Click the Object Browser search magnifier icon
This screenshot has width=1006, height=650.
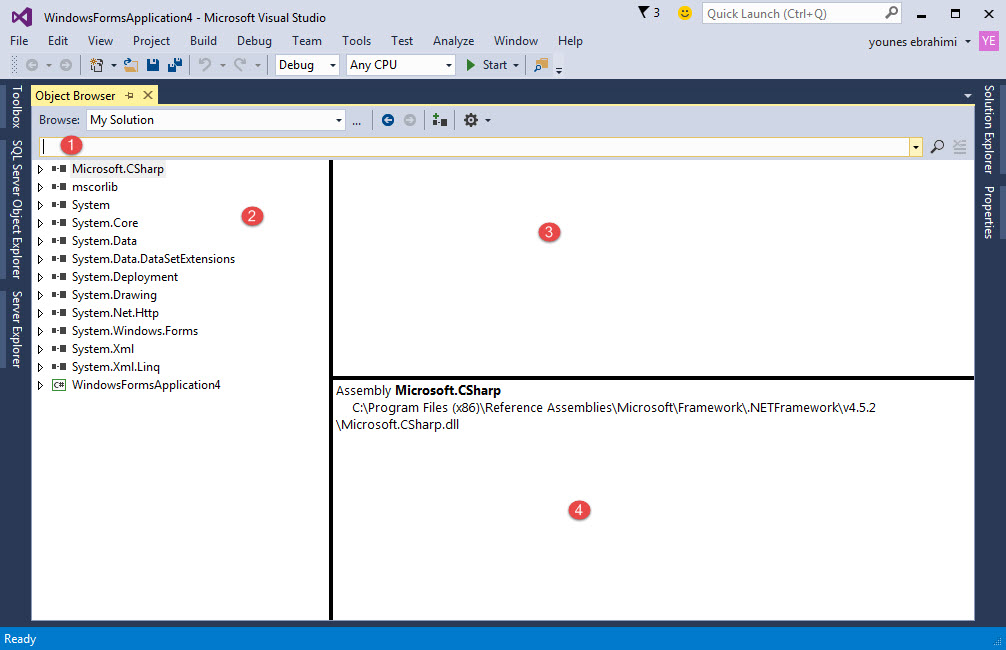937,147
